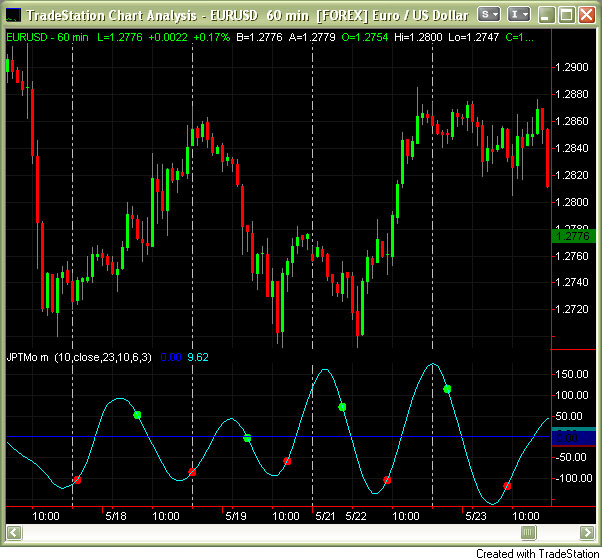Click the A=1.2779 ask text
Viewport: 602px width, 560px height.
(x=312, y=37)
